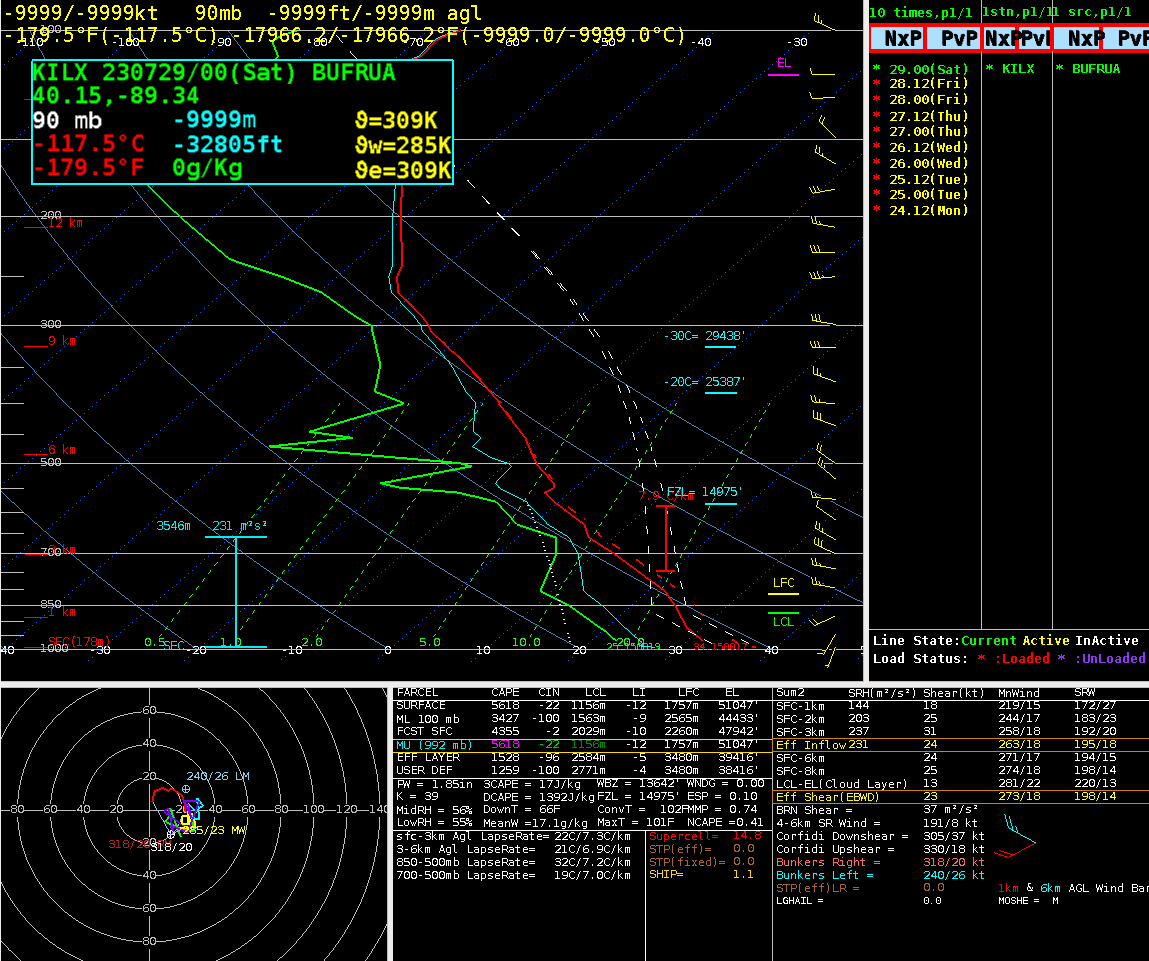Click the Current line state legend label
This screenshot has height=961, width=1149.
[989, 641]
